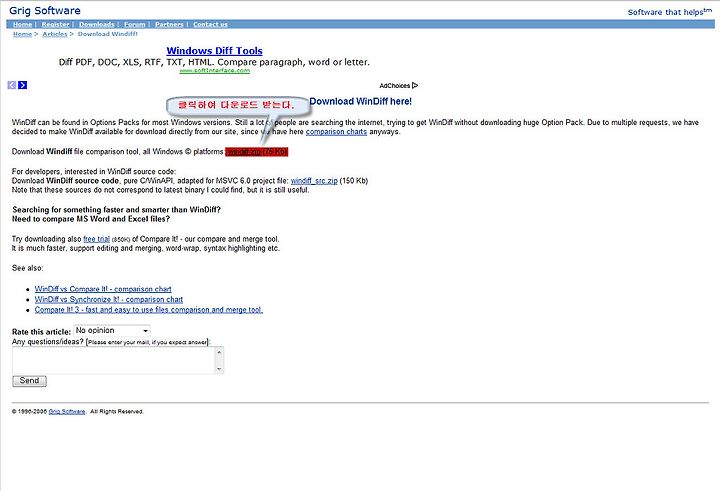720x491 pixels.
Task: Click the Software that helps tagline
Action: point(669,12)
